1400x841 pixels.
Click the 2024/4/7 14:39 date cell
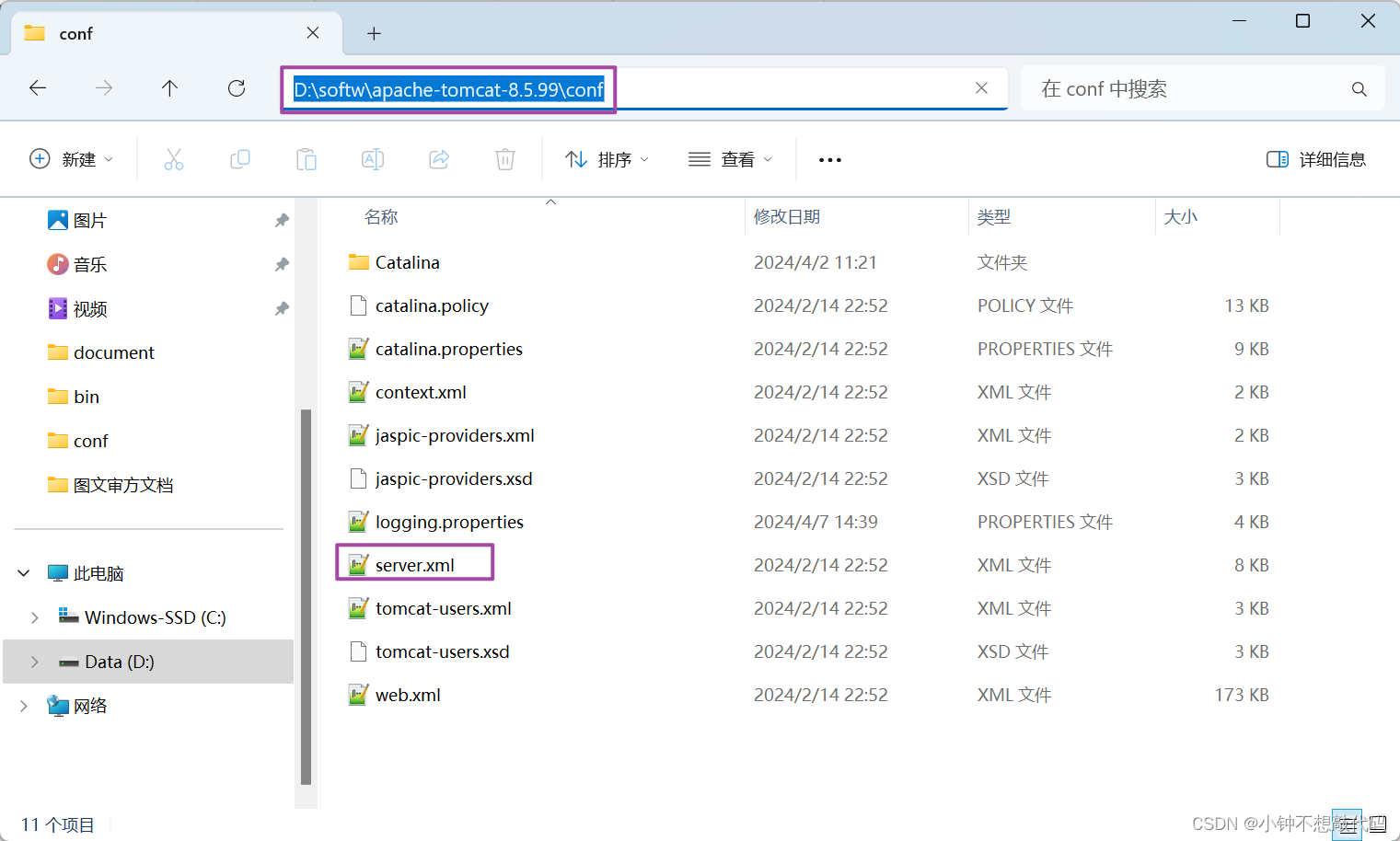coord(816,522)
